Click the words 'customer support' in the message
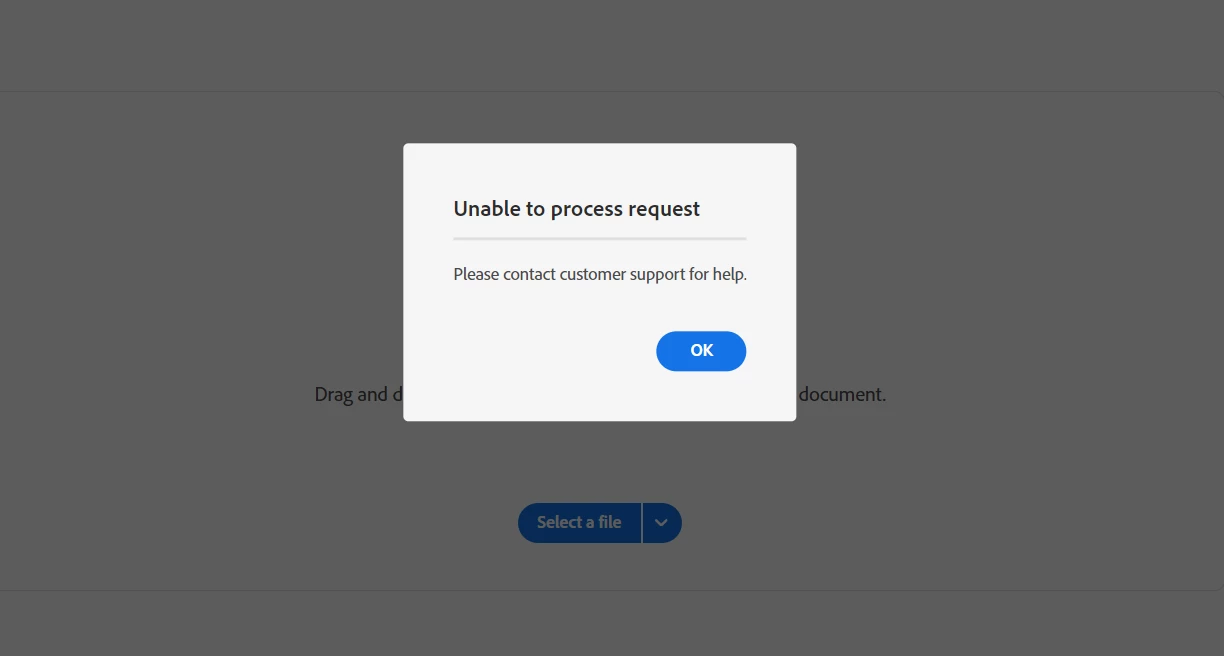1224x656 pixels. [x=622, y=274]
